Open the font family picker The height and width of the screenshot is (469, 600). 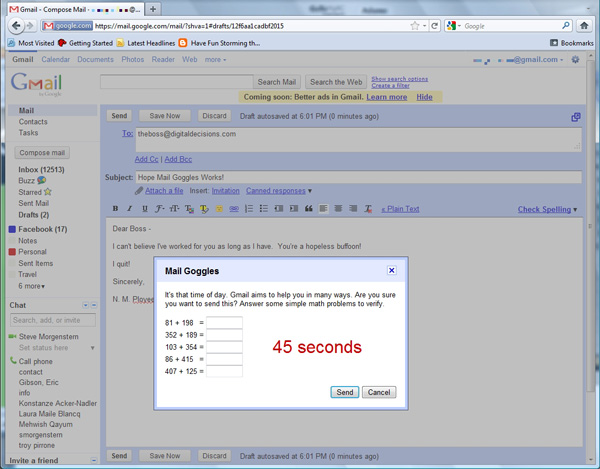(x=160, y=208)
